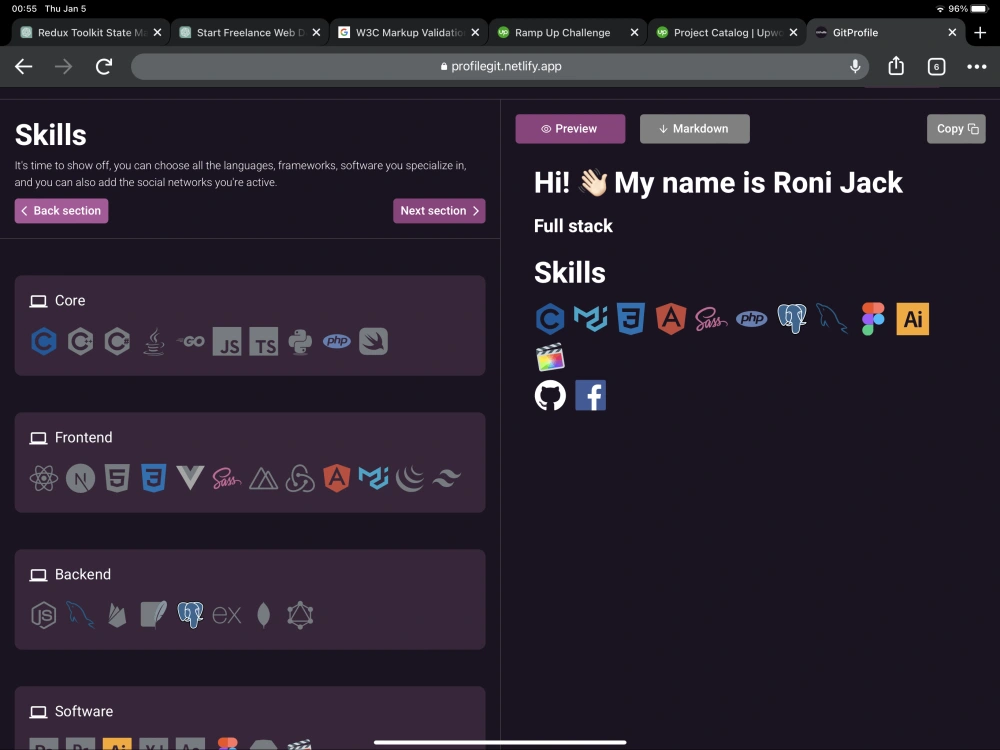Click the Illustrator icon in the preview

coord(913,319)
